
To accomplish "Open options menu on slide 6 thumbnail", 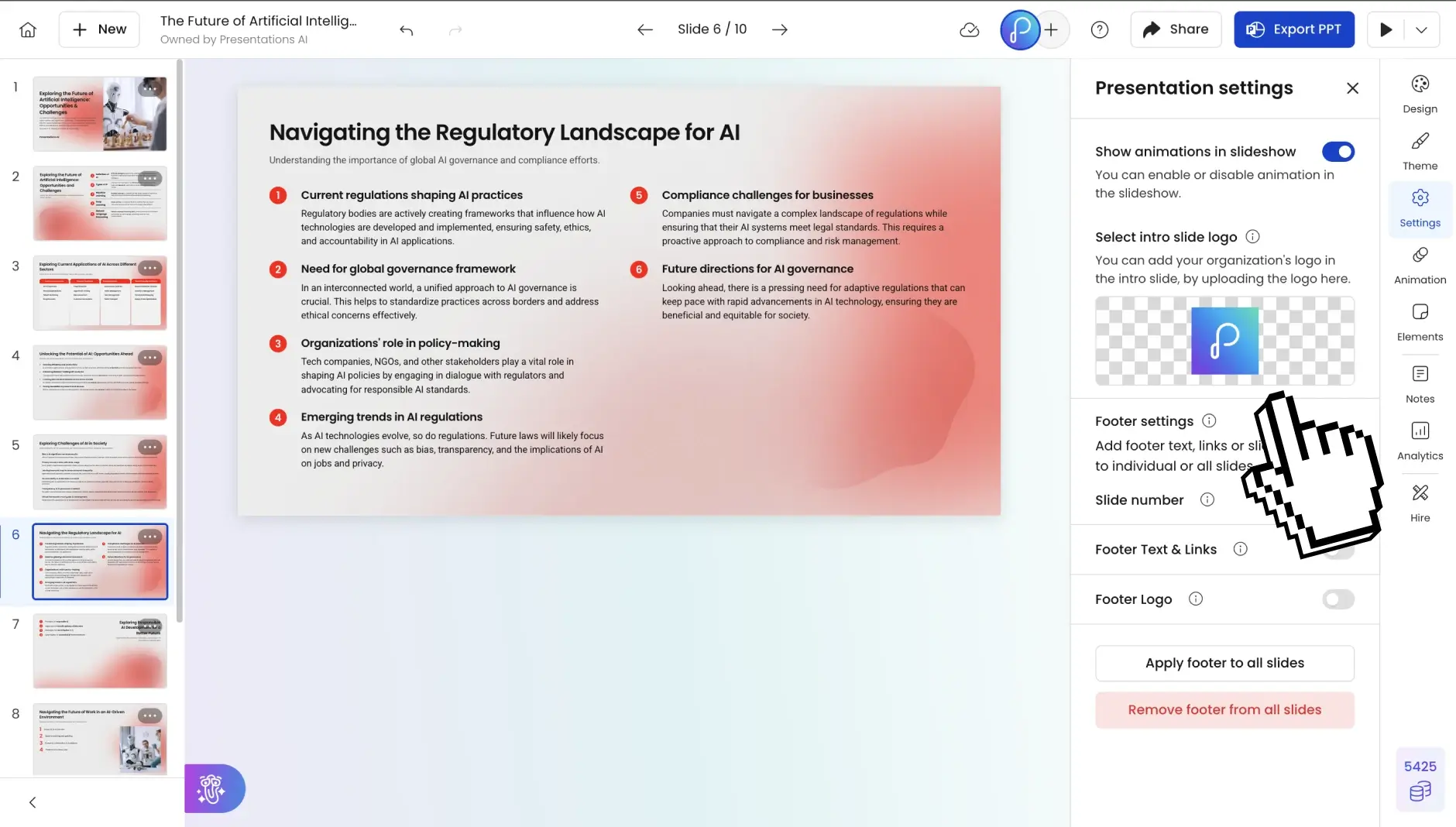I will [x=150, y=537].
